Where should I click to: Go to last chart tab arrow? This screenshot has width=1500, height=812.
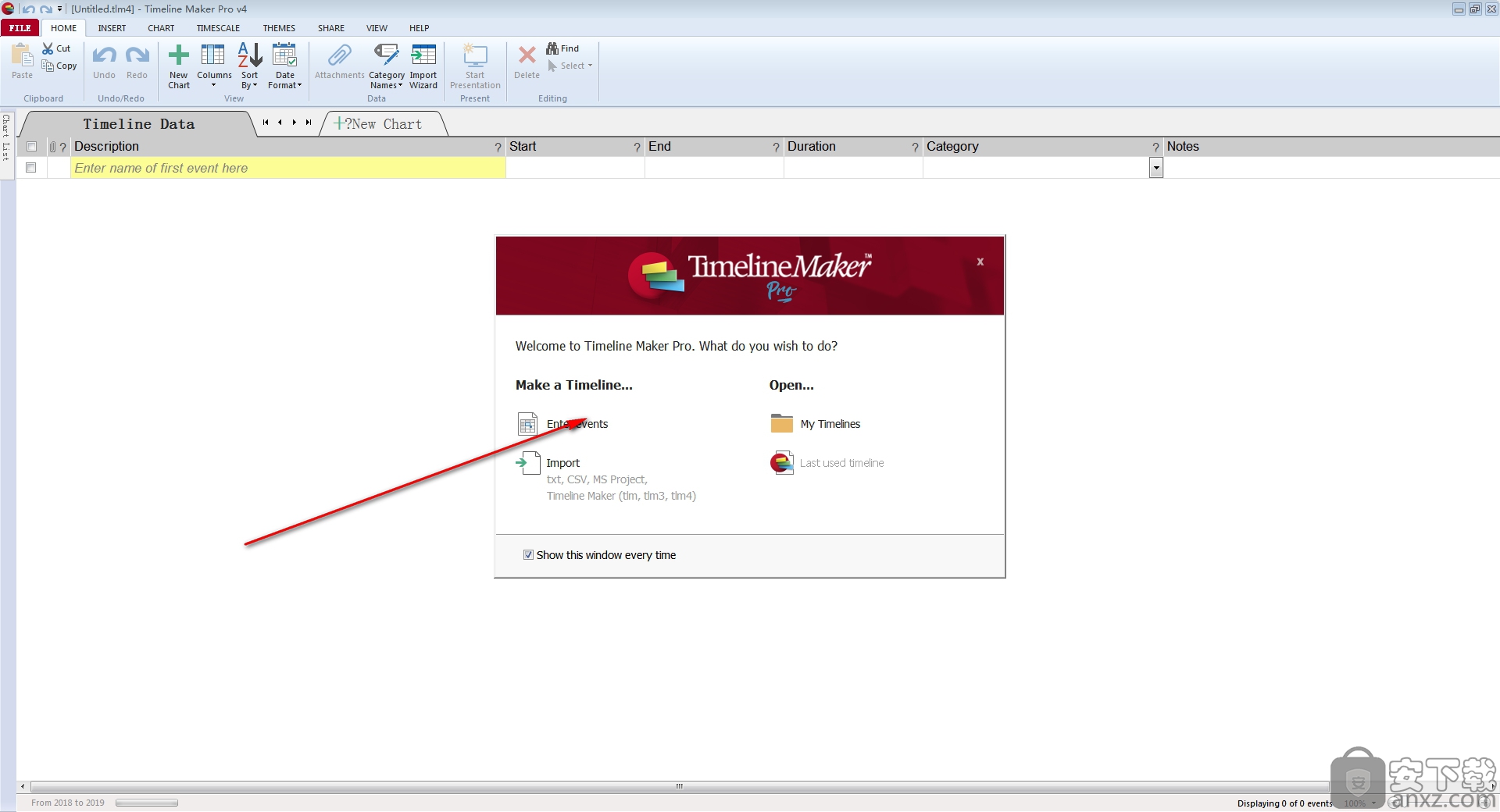309,123
